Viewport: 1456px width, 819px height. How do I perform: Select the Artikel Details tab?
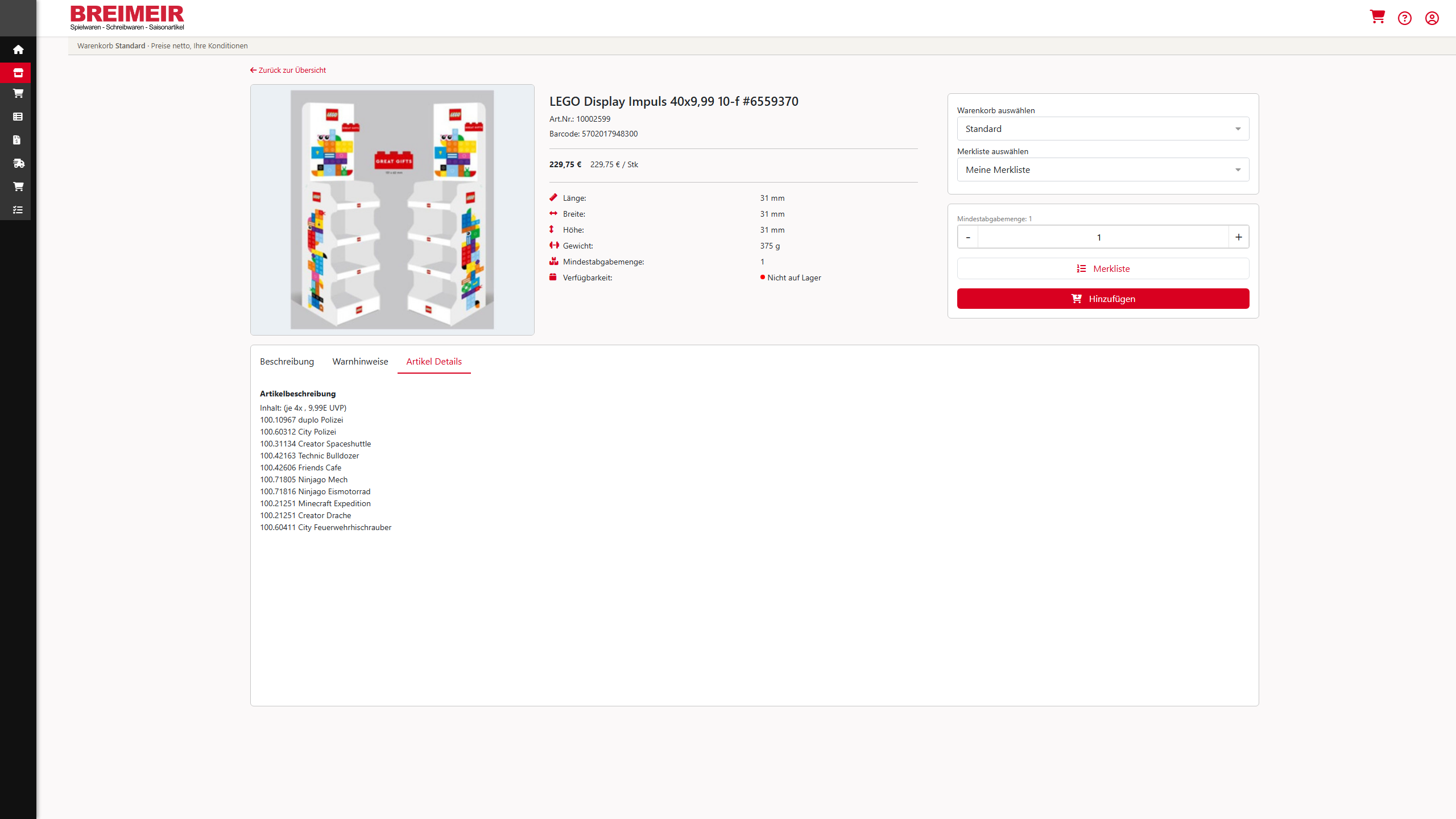click(434, 362)
